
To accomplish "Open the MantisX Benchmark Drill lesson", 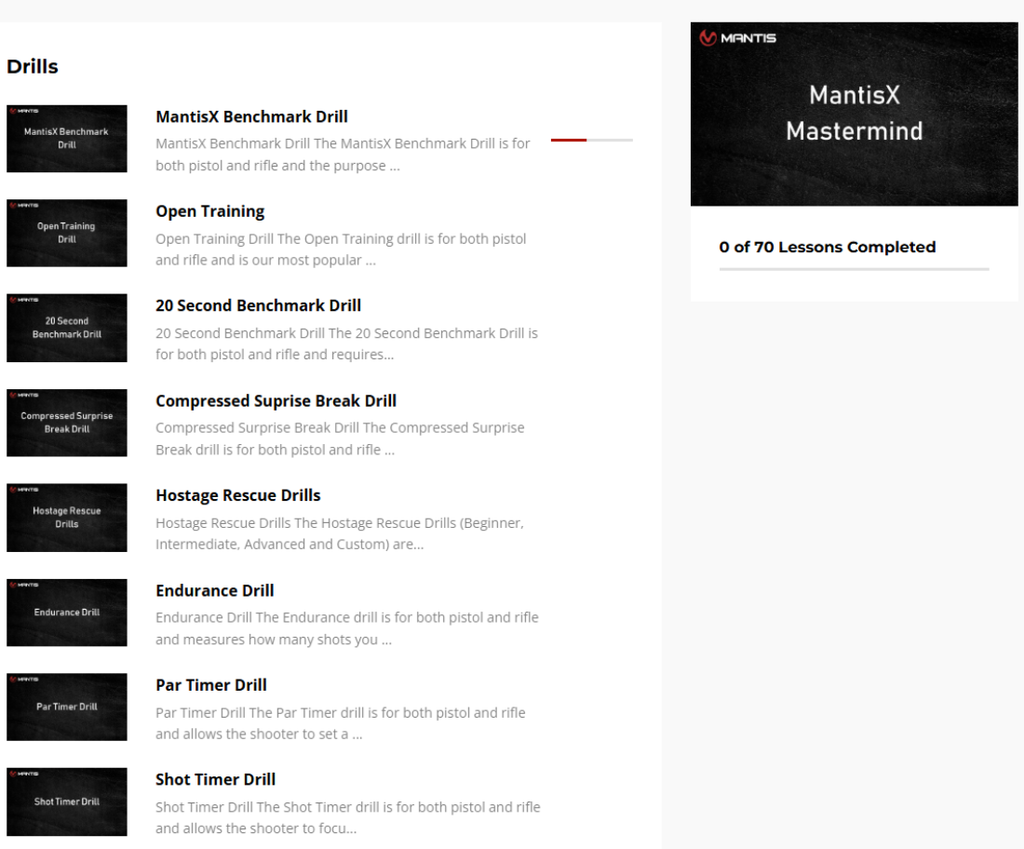I will pos(251,116).
